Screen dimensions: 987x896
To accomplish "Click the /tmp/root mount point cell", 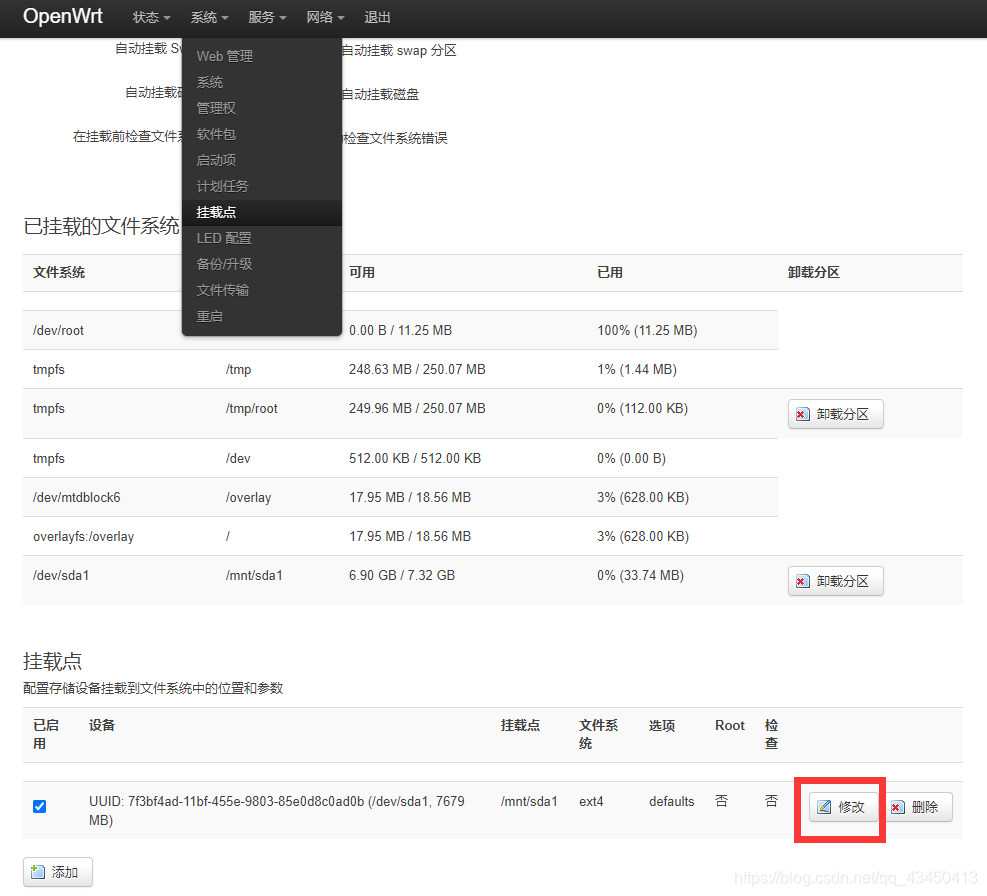I will [x=252, y=409].
